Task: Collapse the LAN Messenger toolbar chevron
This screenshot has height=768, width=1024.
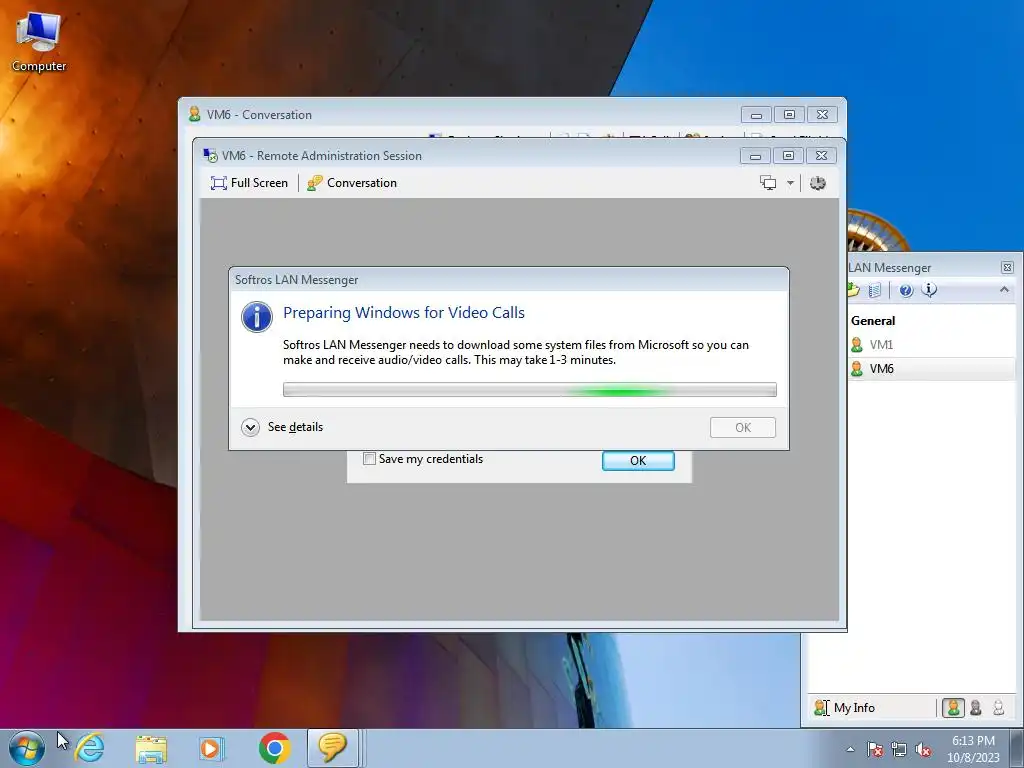Action: pyautogui.click(x=1004, y=289)
